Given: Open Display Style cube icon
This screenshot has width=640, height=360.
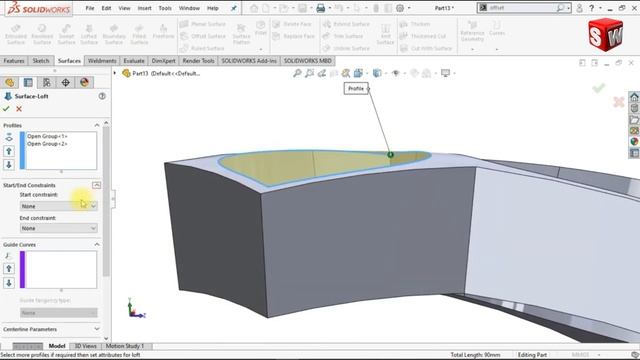Looking at the screenshot, I should pos(377,73).
